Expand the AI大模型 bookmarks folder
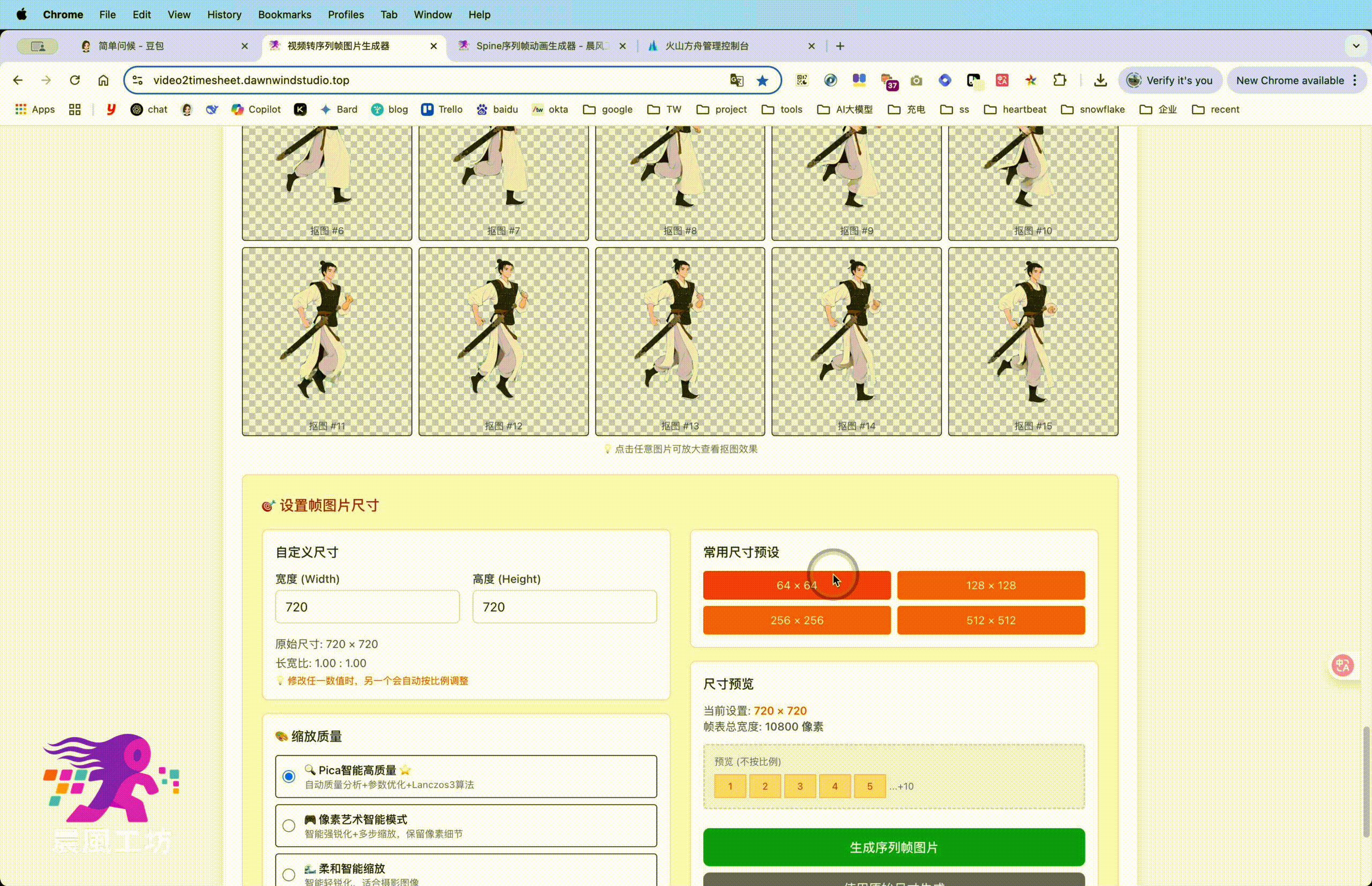The image size is (1372, 886). click(x=845, y=109)
